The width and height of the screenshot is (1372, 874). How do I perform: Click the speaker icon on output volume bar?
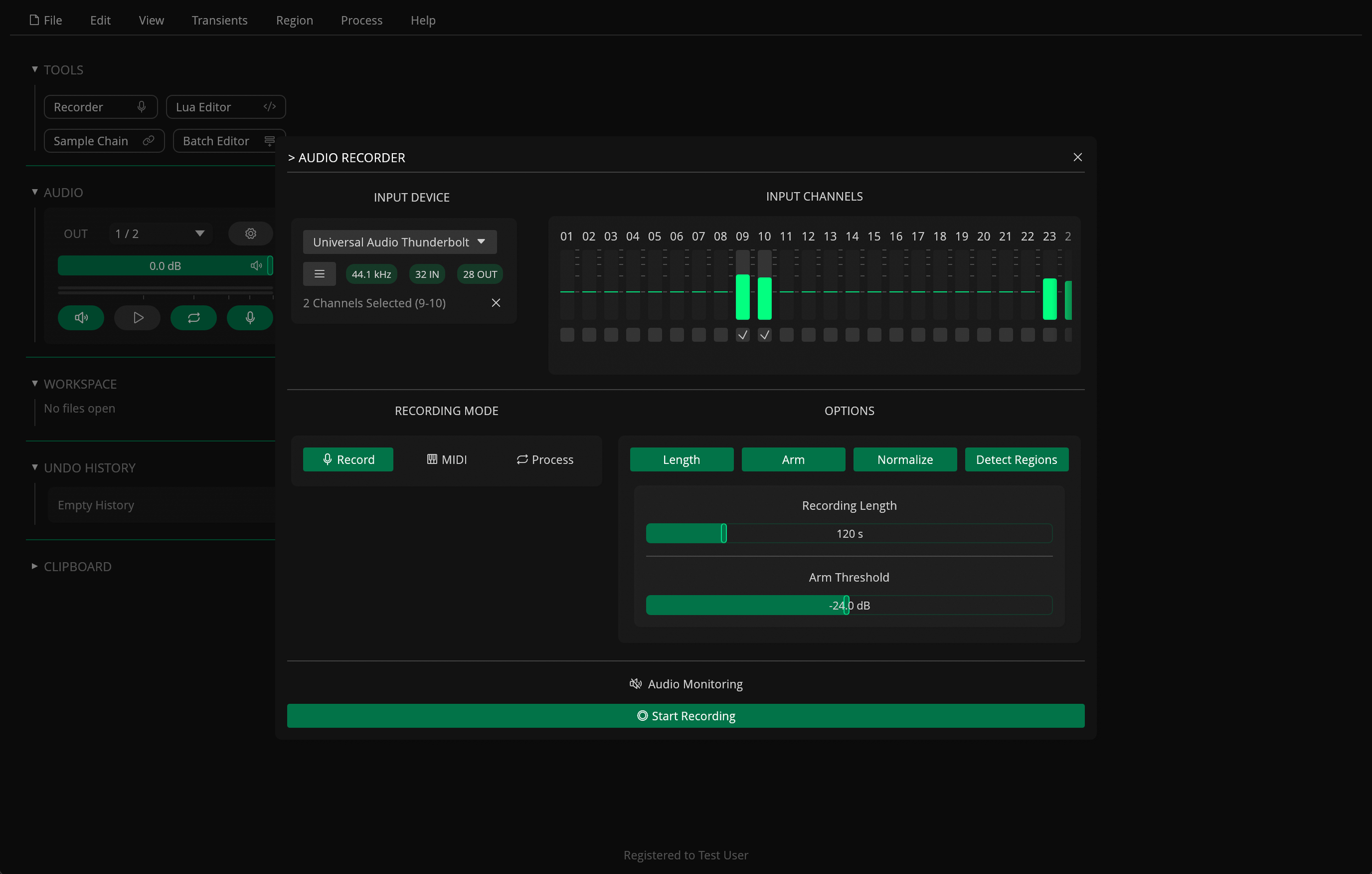point(256,266)
